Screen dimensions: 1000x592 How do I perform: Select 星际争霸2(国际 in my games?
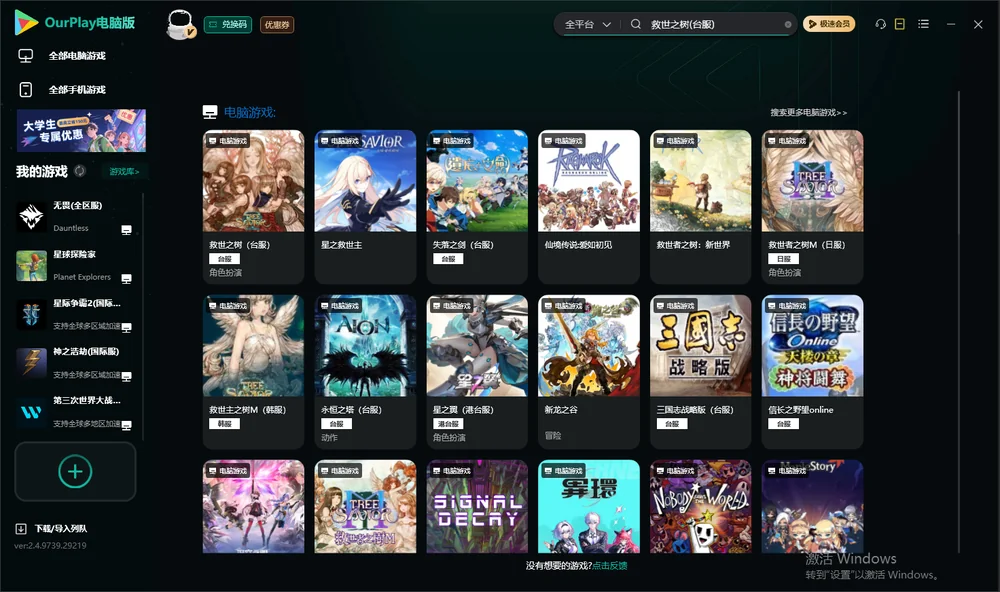coord(75,314)
